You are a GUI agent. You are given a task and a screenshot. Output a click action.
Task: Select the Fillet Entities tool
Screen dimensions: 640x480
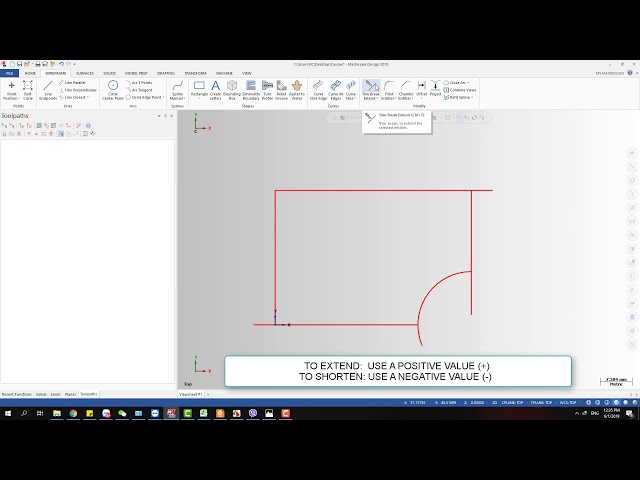point(389,90)
